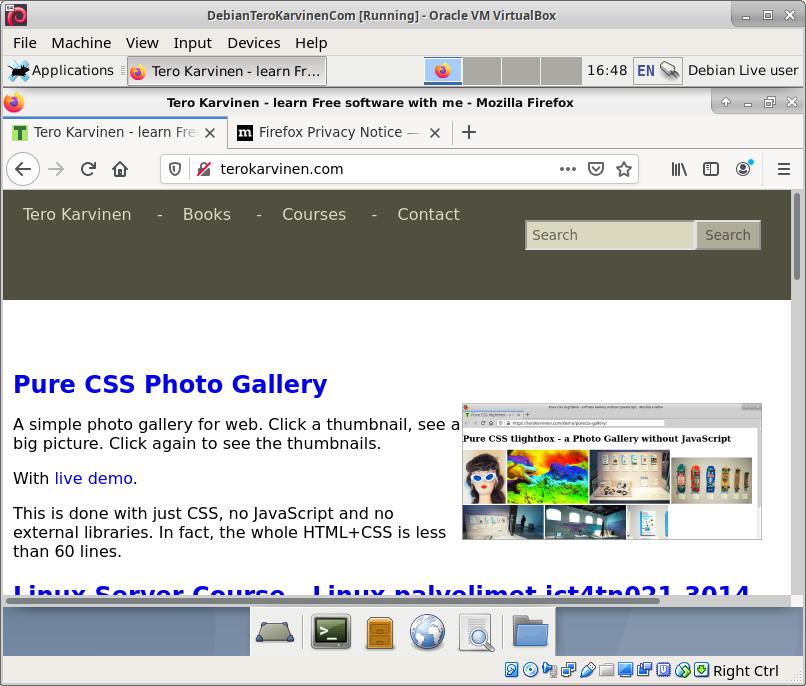Open the Firefox hamburger menu

pos(784,169)
